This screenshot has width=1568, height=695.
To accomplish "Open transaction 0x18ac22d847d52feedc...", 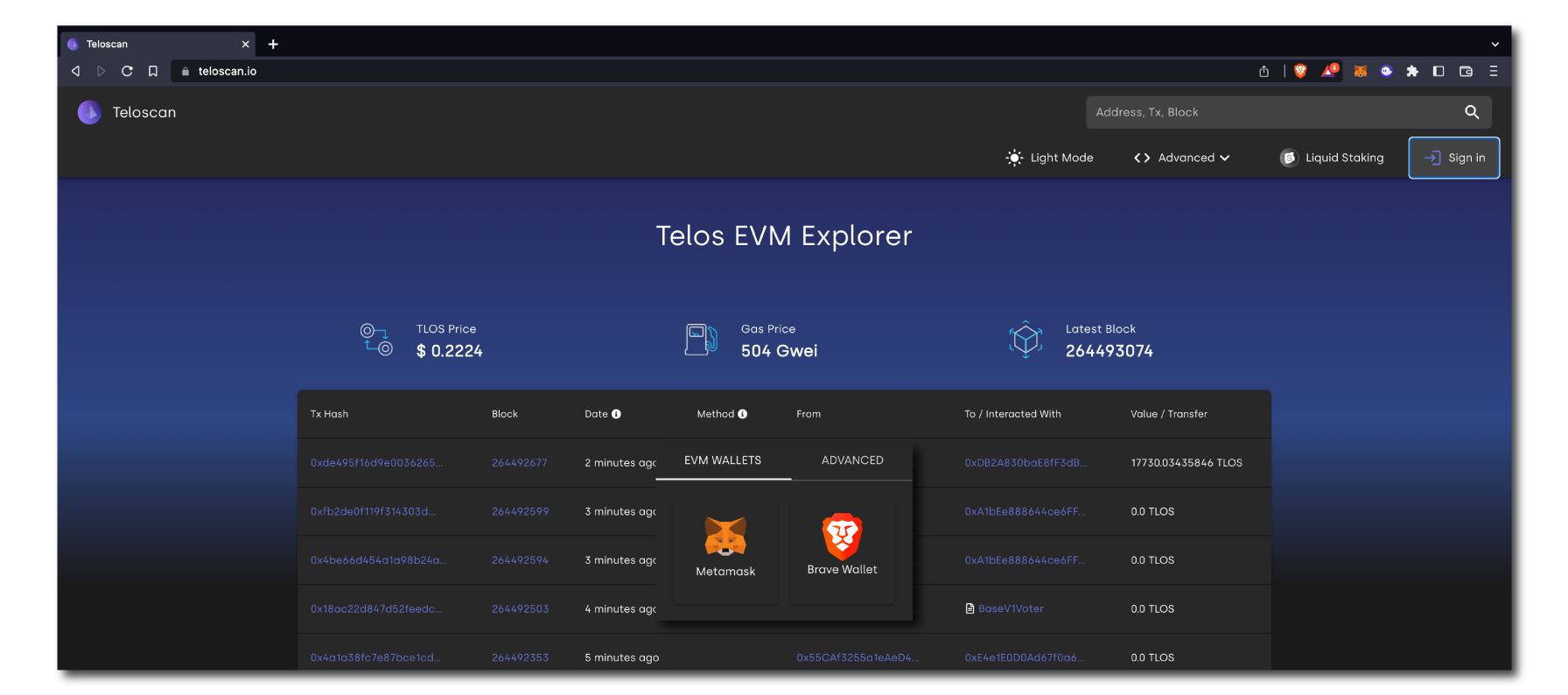I will tap(376, 609).
